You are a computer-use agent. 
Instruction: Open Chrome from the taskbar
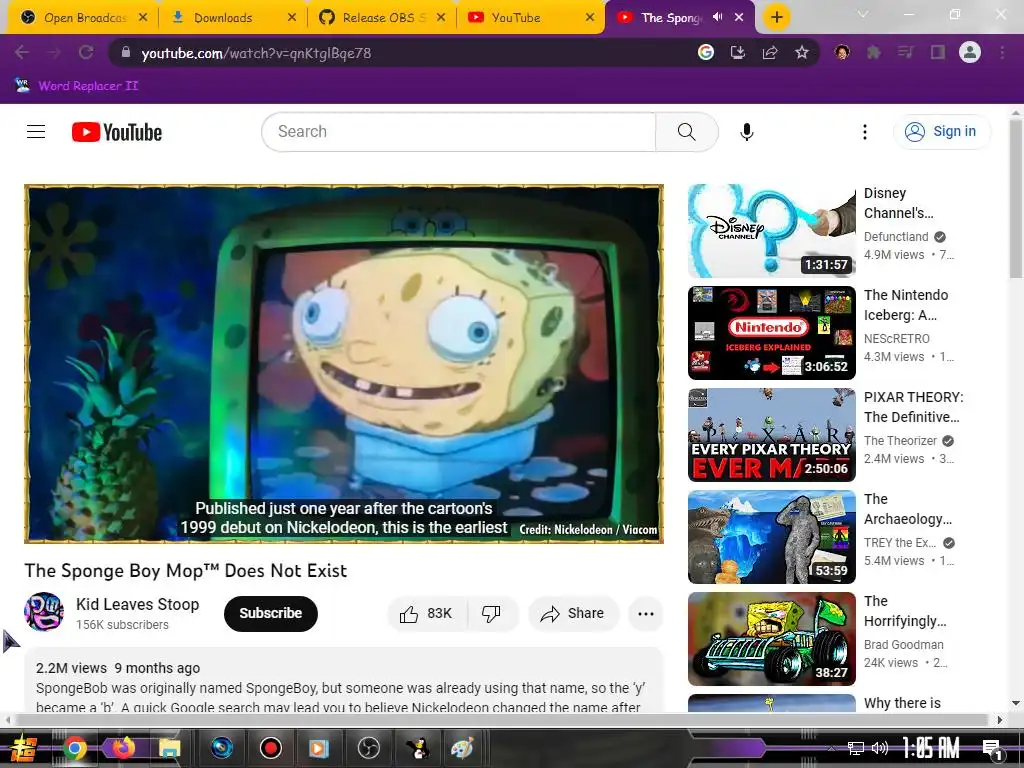click(75, 748)
